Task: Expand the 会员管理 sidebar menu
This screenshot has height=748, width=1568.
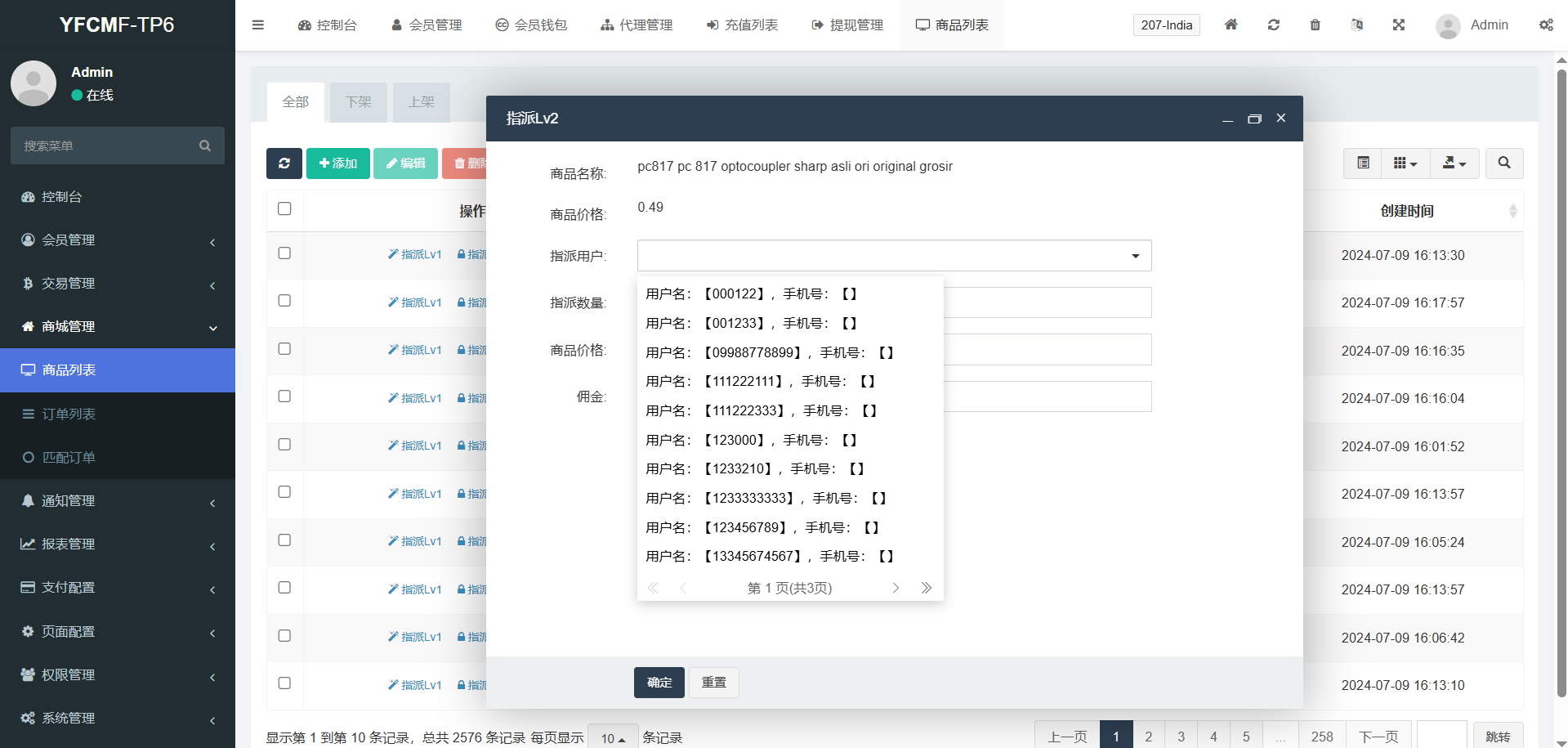Action: pyautogui.click(x=118, y=240)
